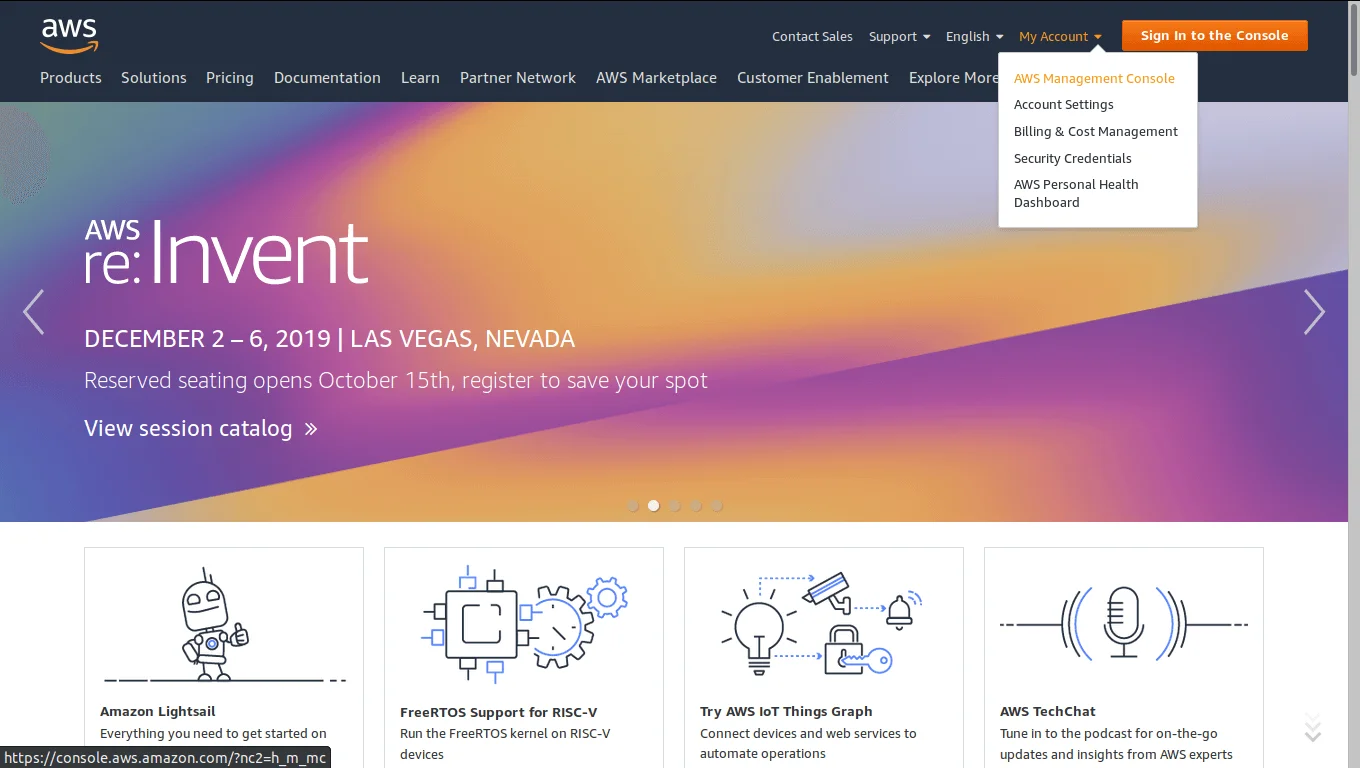1360x768 pixels.
Task: Select Security Credentials menu entry
Action: pos(1072,159)
